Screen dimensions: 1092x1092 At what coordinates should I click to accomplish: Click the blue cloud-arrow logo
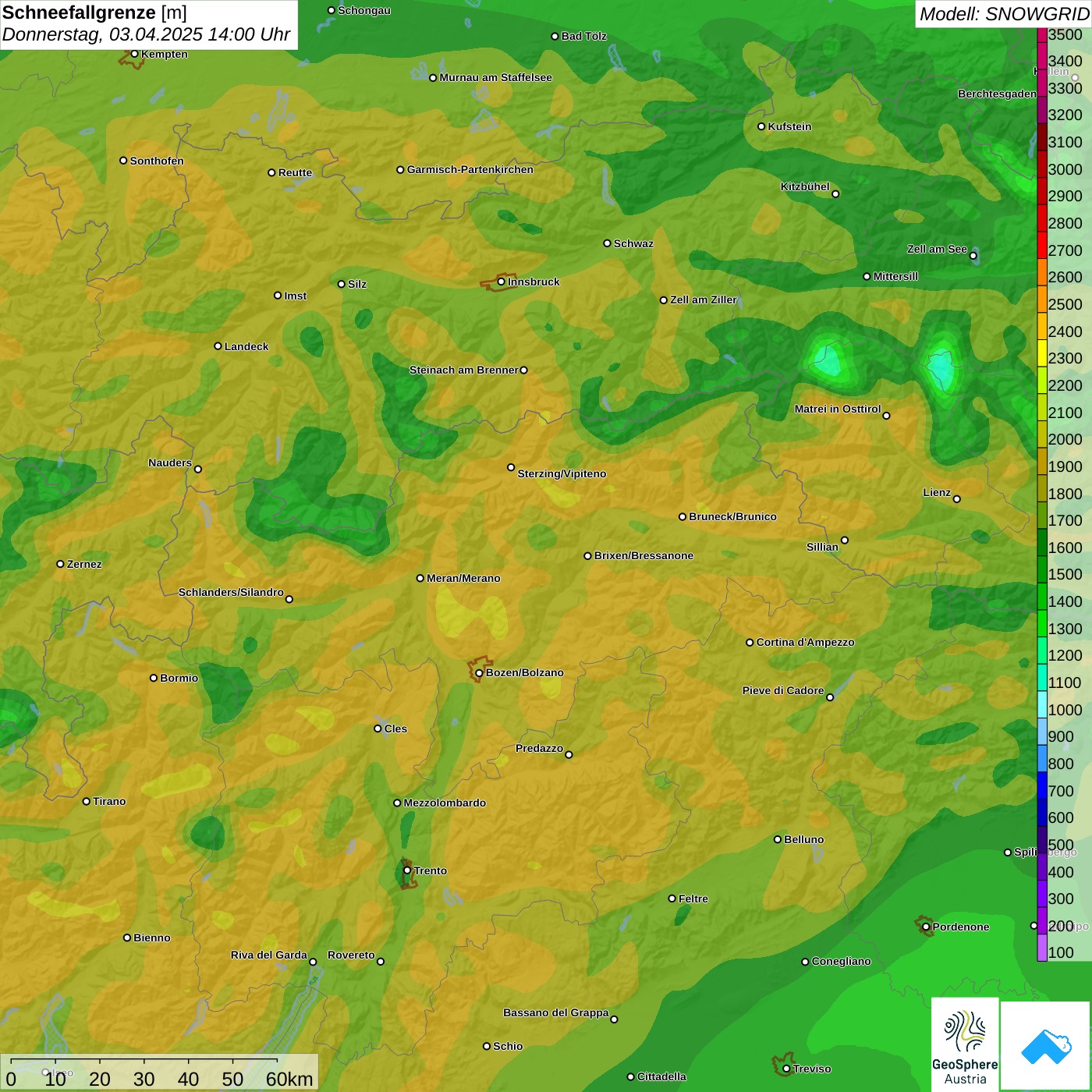point(1046,1046)
